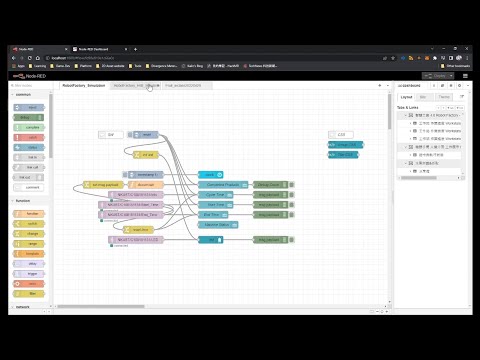Focus the filter nodes search field
The height and width of the screenshot is (360, 480).
coord(30,86)
